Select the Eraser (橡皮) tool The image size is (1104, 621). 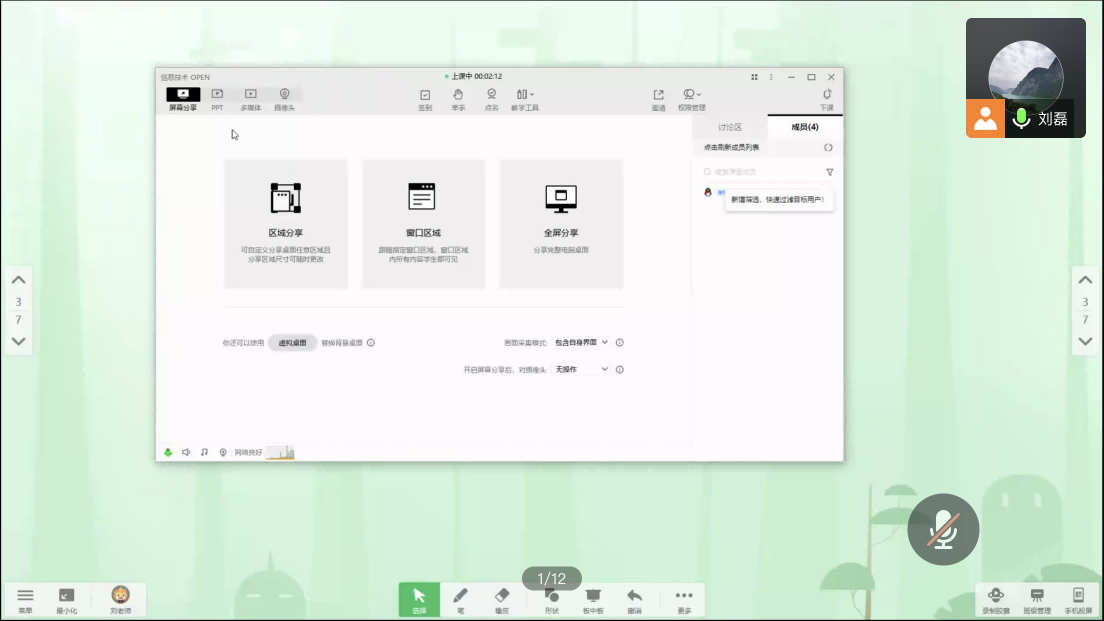tap(502, 599)
